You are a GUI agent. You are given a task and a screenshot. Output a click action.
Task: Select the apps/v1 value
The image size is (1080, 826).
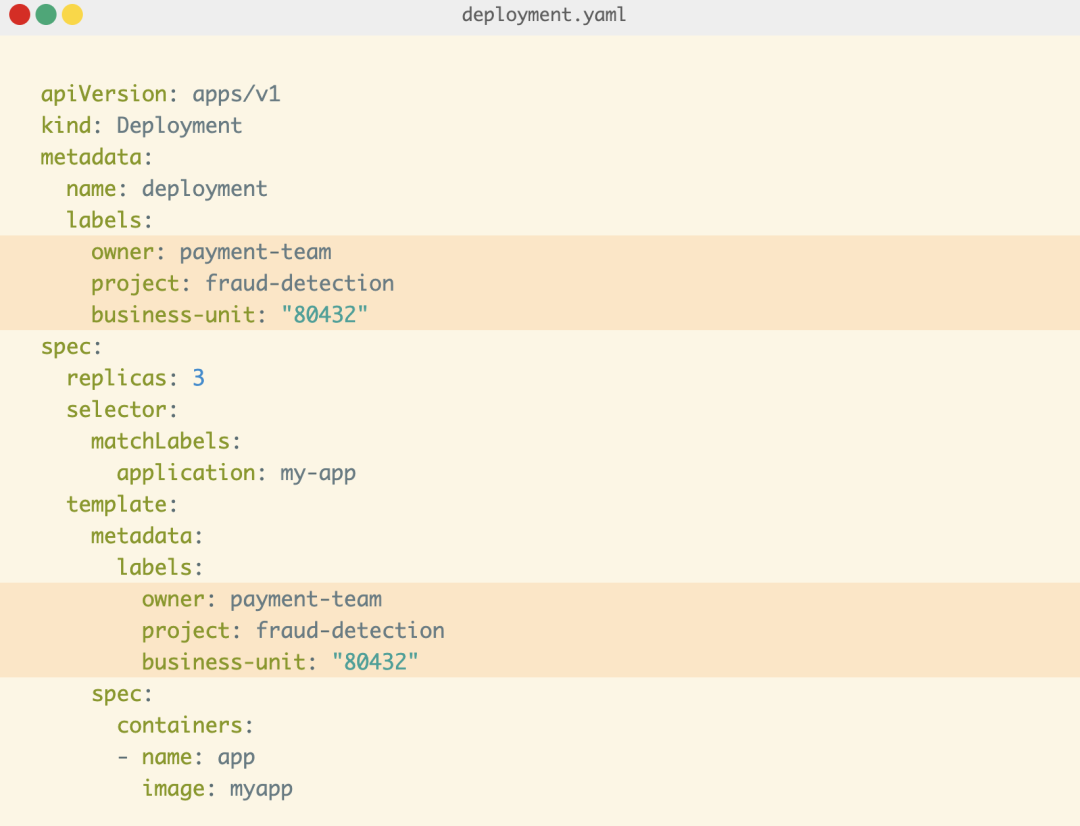(236, 94)
